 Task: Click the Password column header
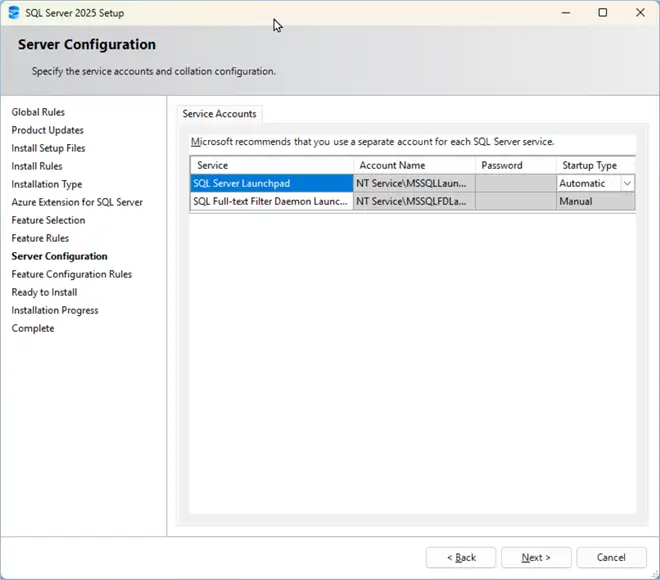(x=516, y=165)
